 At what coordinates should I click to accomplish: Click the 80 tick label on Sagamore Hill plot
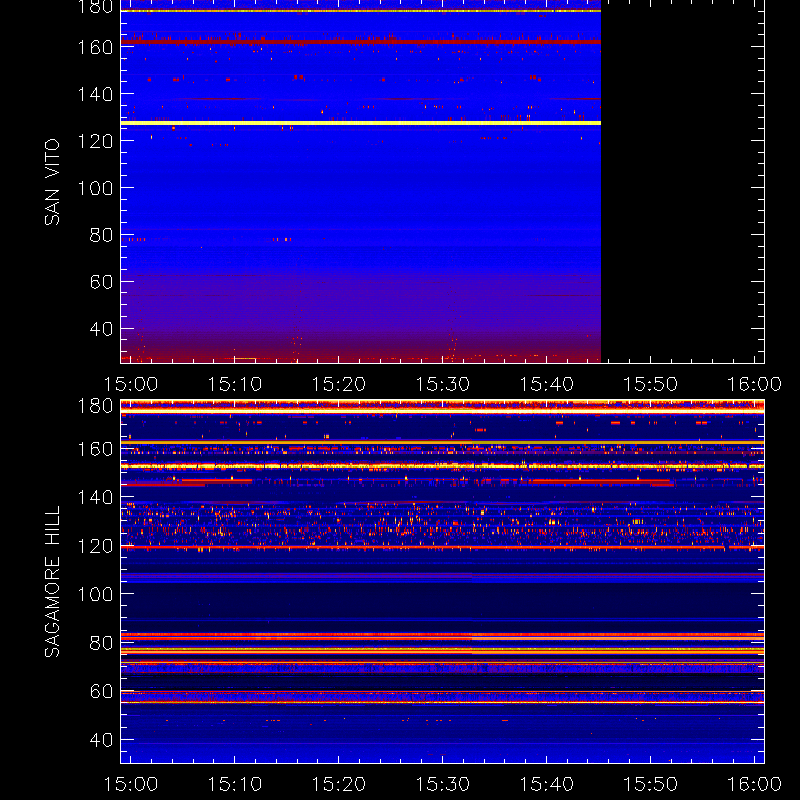coord(101,643)
